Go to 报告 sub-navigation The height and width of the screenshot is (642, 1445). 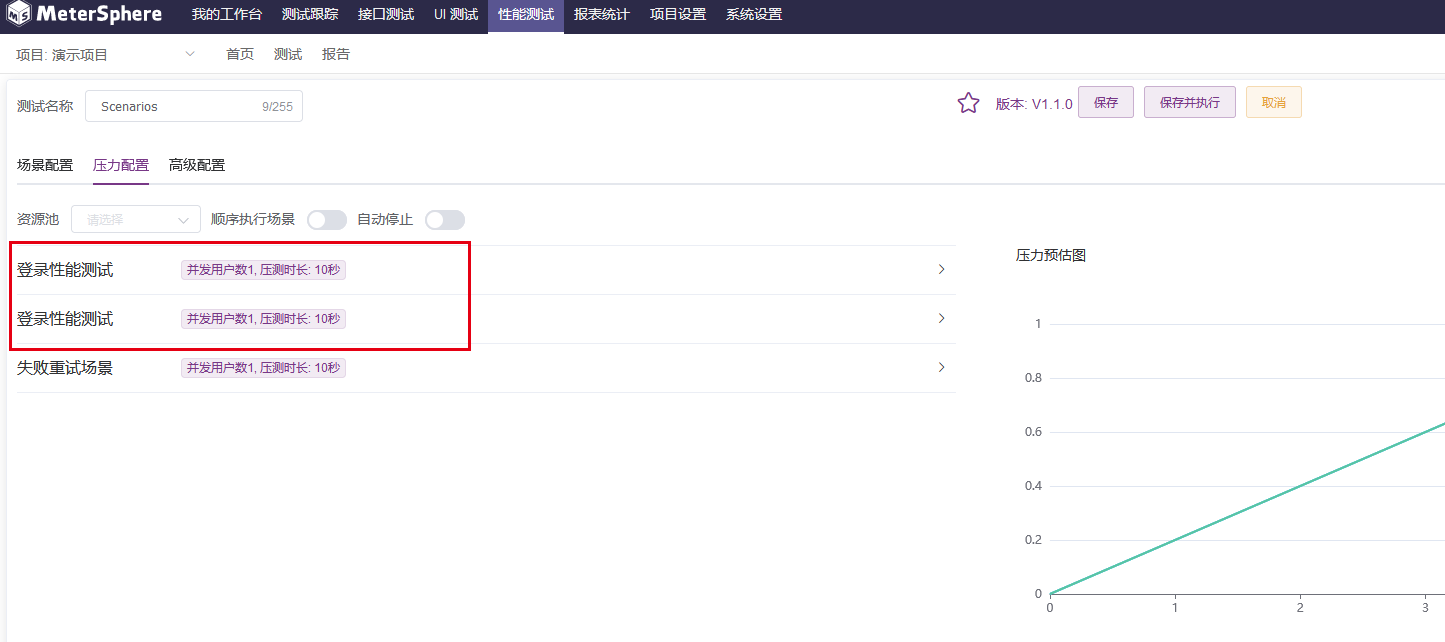pyautogui.click(x=336, y=54)
